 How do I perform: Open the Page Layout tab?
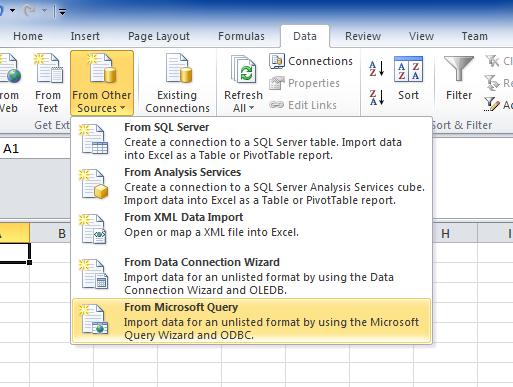159,36
